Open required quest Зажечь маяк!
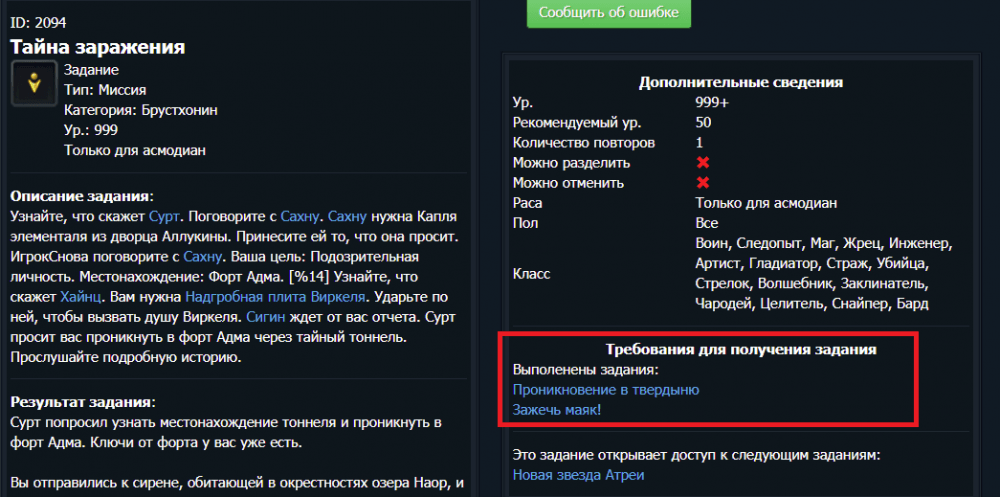1000x497 pixels. coord(556,410)
